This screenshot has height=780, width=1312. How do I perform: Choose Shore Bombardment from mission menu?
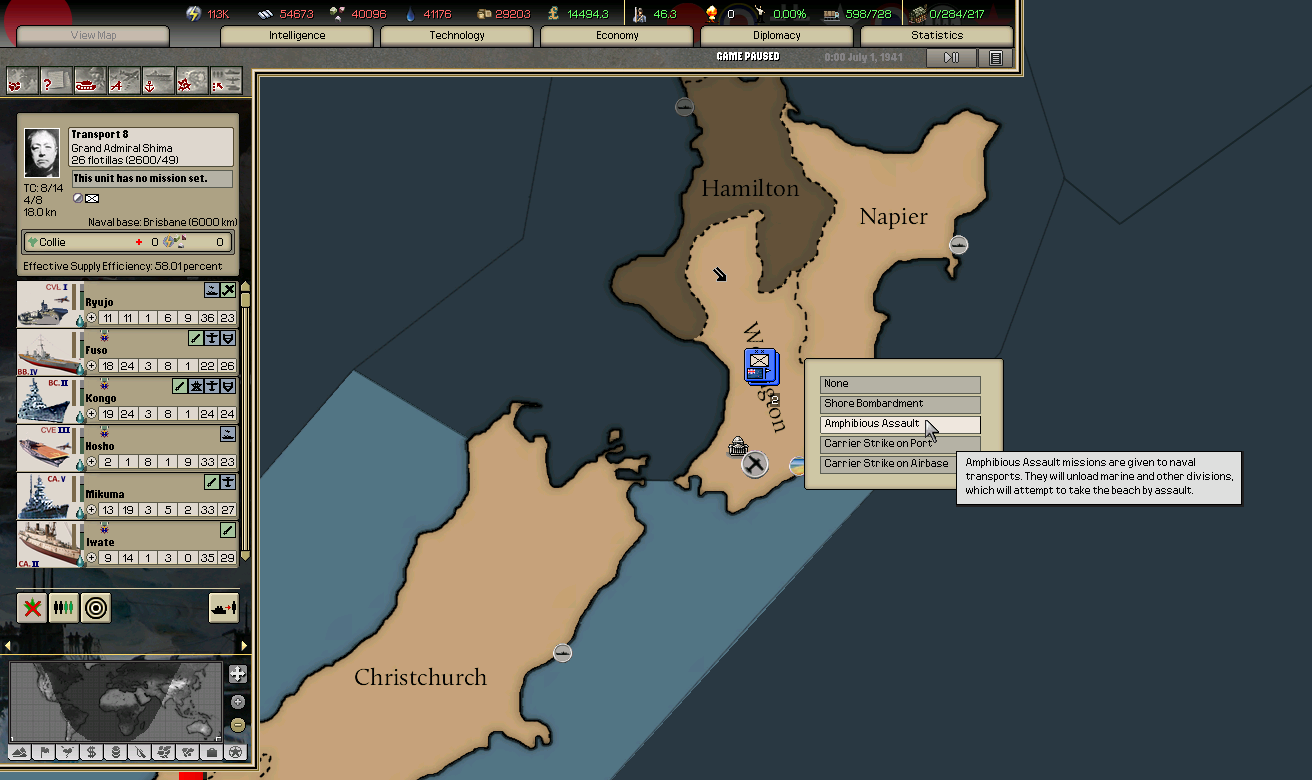click(899, 404)
